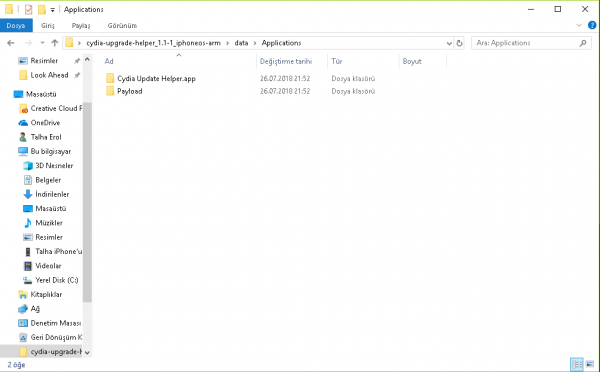Click navigation pane scroll down arrow
Image resolution: width=600 pixels, height=372 pixels.
click(x=87, y=352)
